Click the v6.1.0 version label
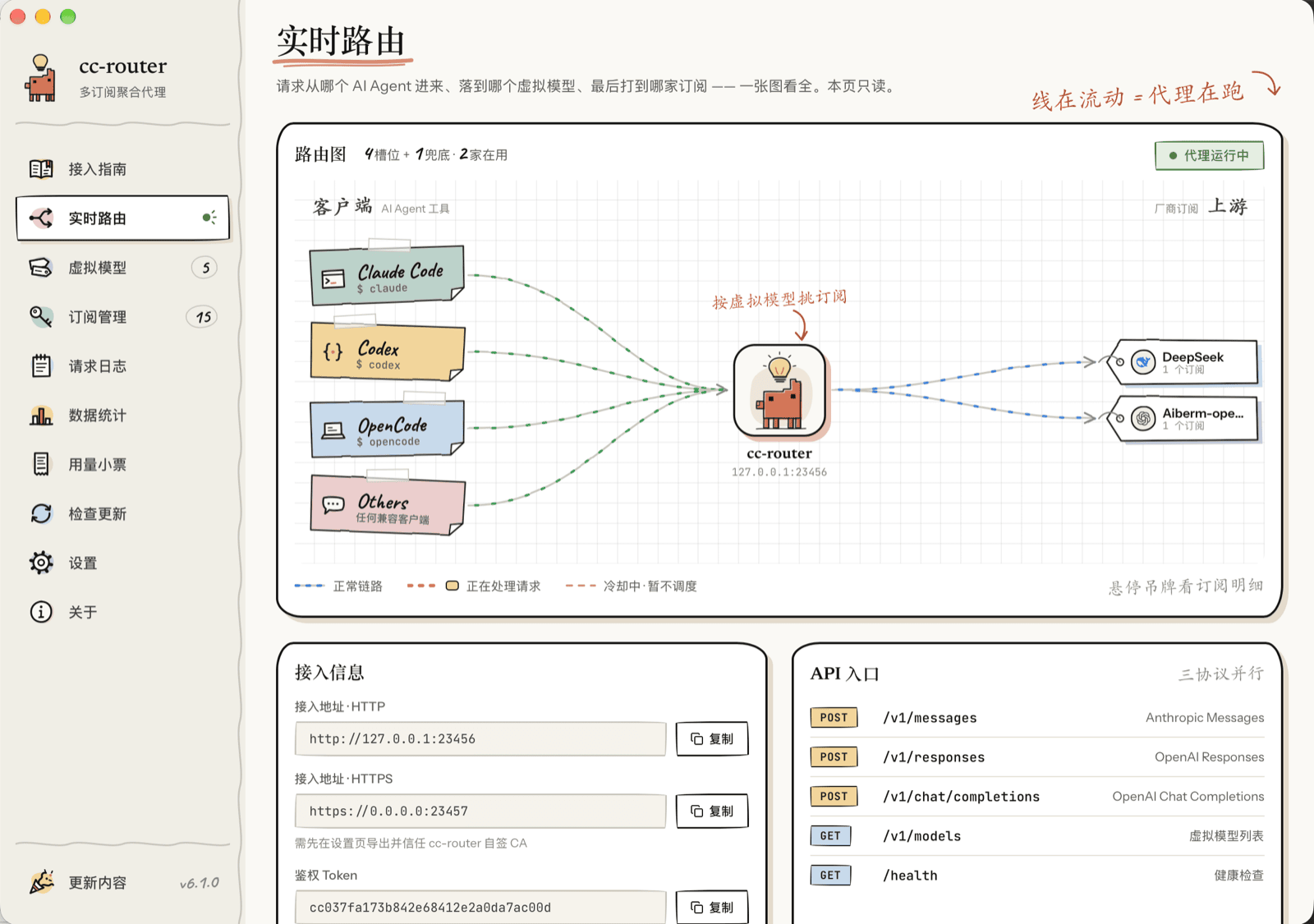This screenshot has width=1314, height=924. (x=200, y=883)
